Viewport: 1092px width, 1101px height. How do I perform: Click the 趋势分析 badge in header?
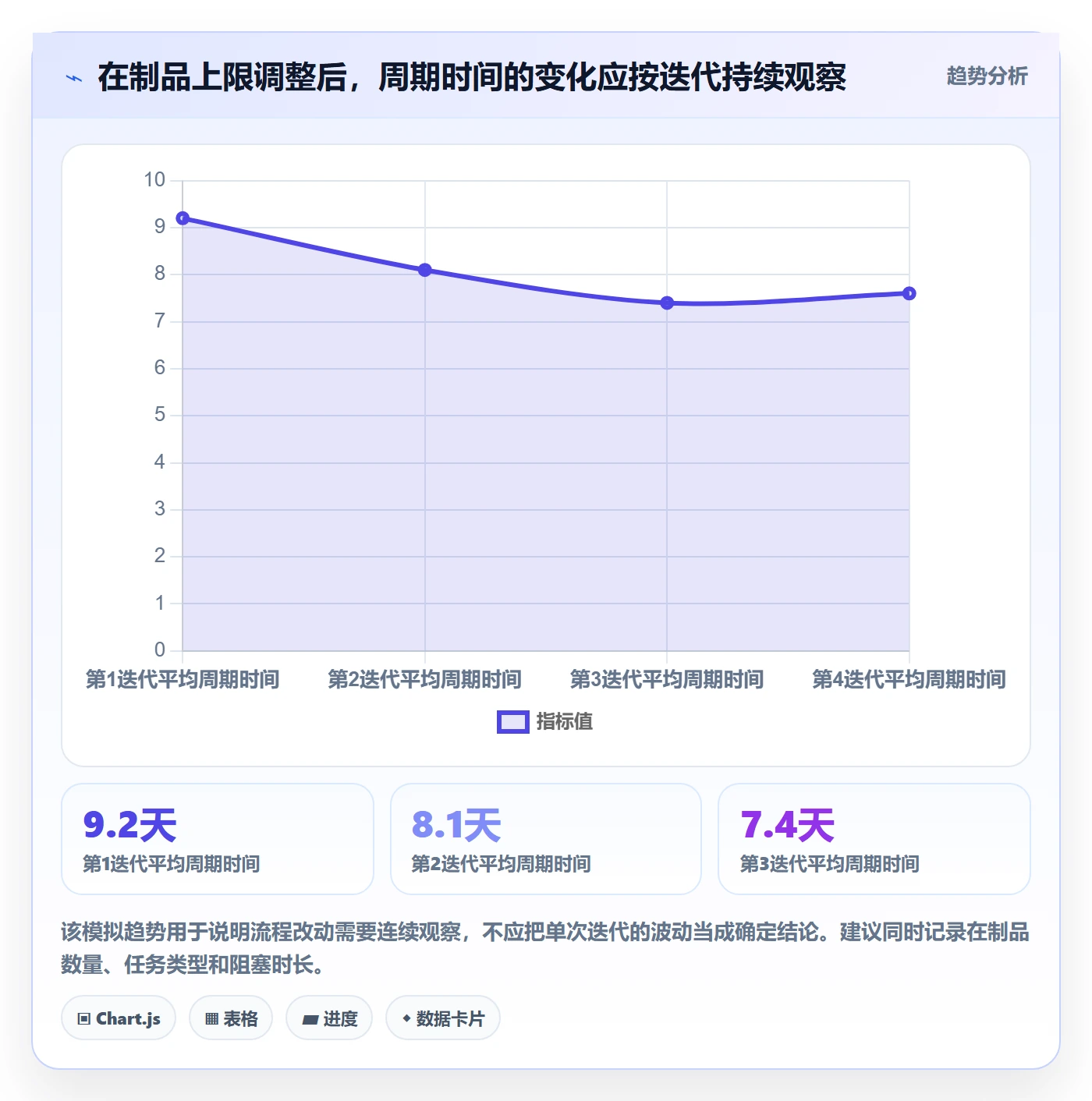pos(987,76)
